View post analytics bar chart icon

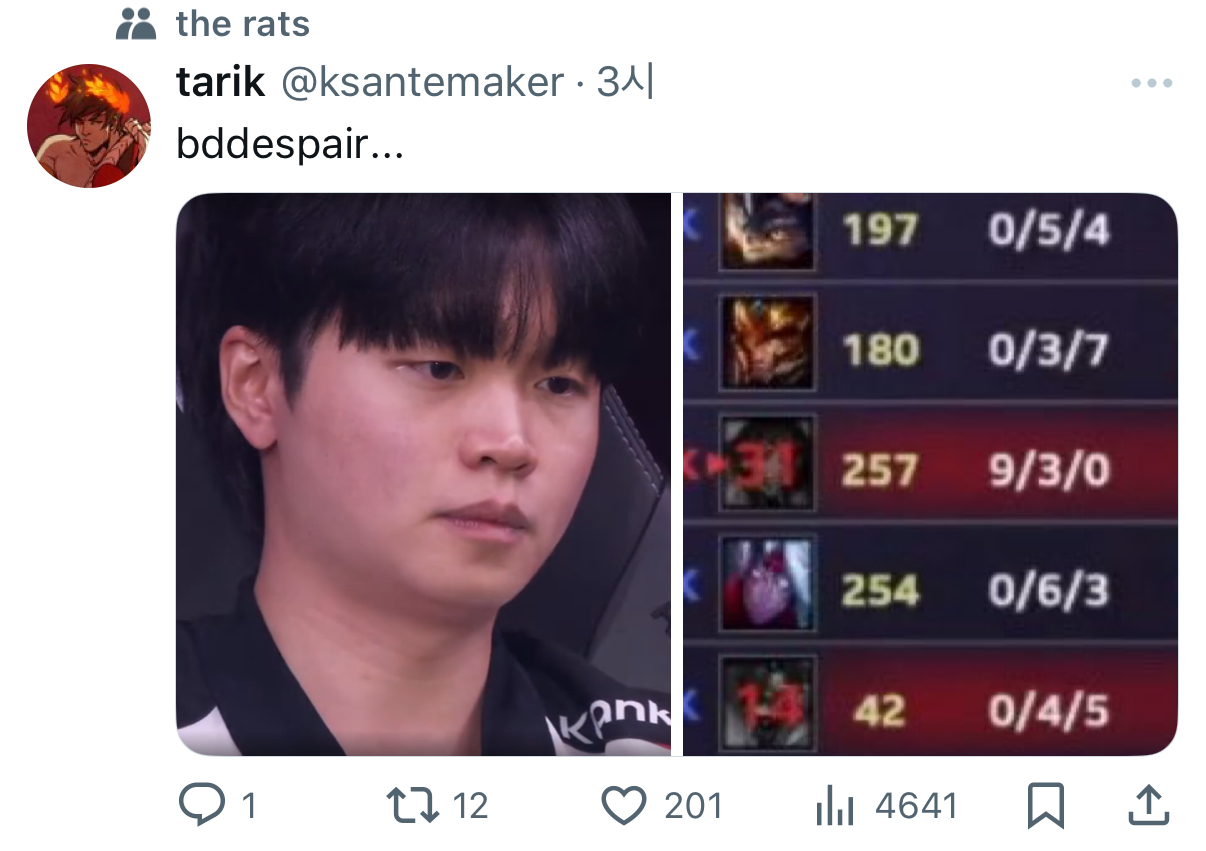(x=834, y=806)
